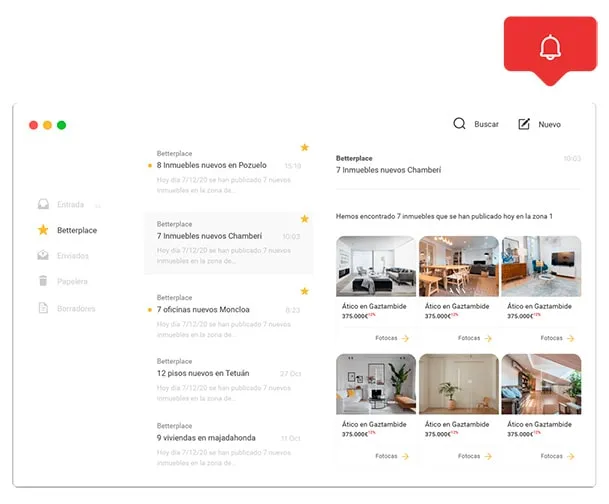Open the Papelera folder

pos(72,281)
